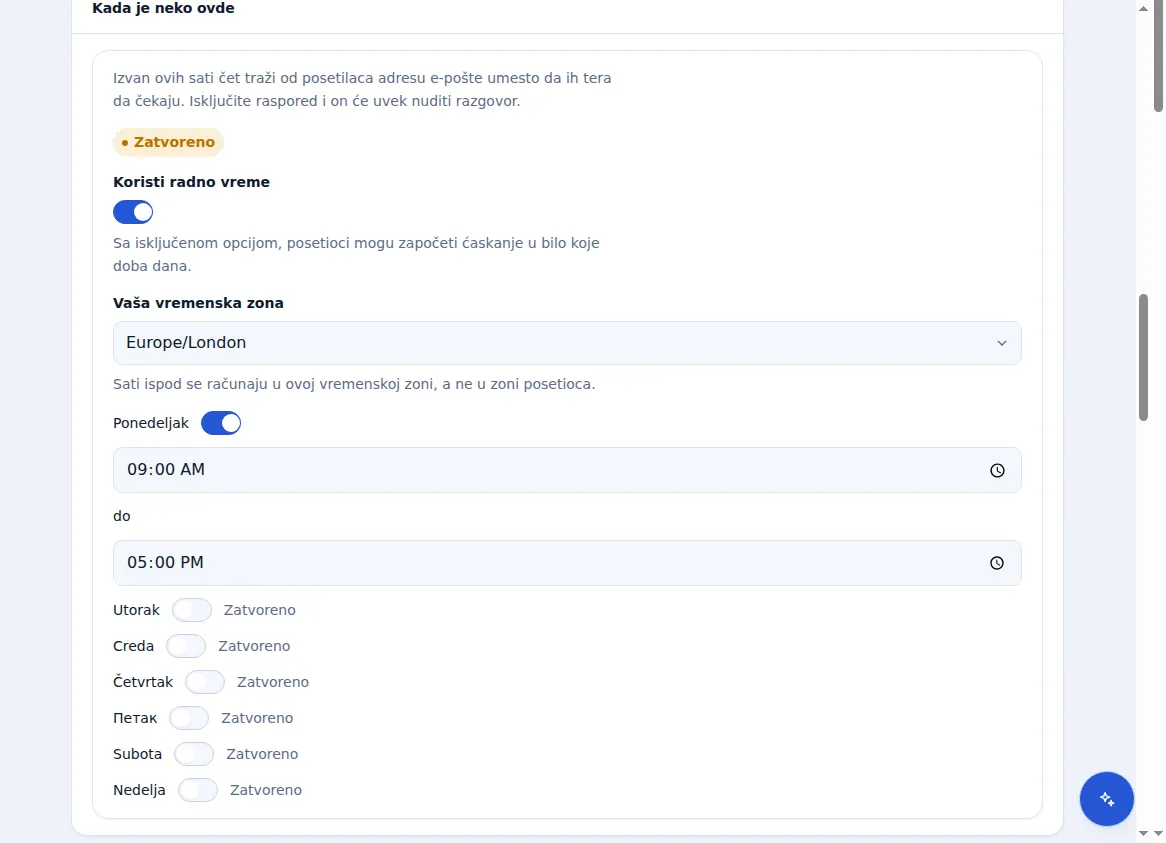The height and width of the screenshot is (843, 1166).
Task: Open the Europe/London time zone dropdown
Action: pos(567,343)
